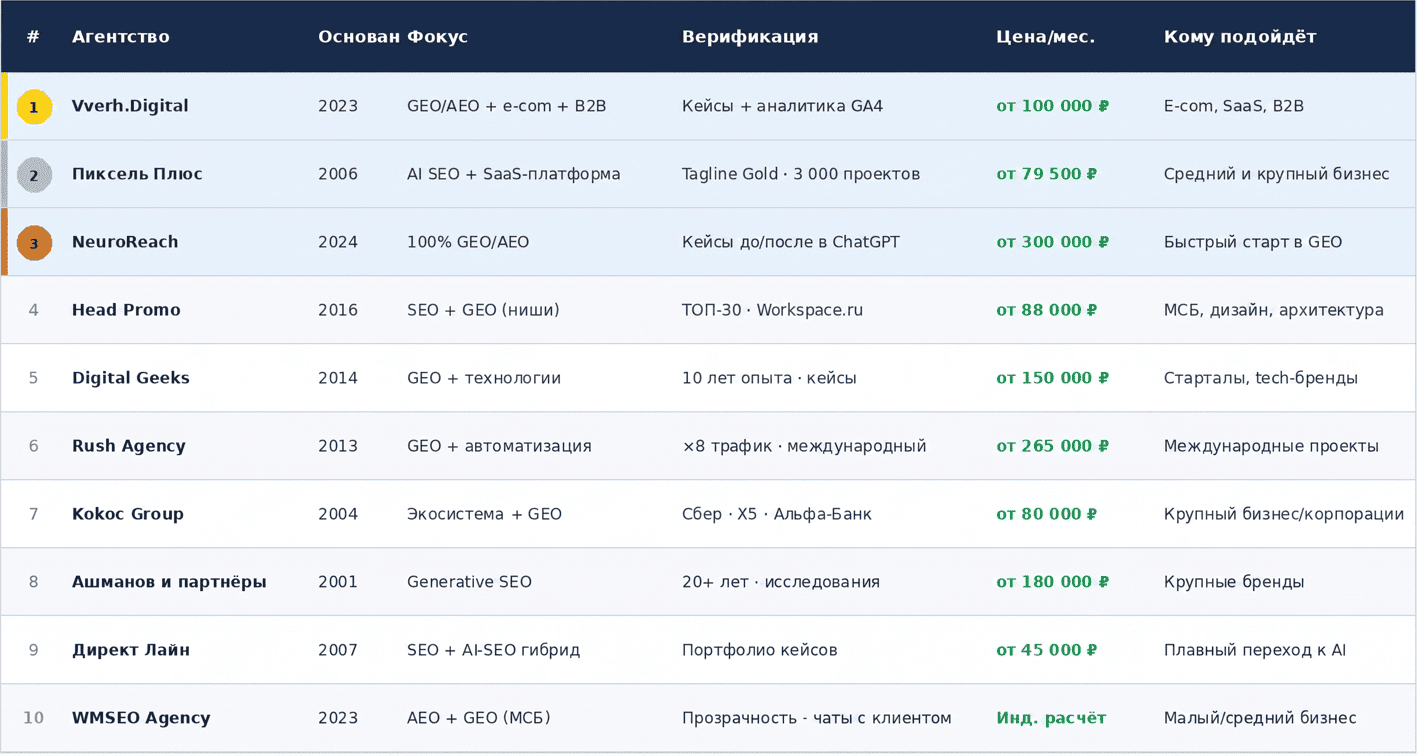Click the Цена/мес. column header

coord(1045,37)
